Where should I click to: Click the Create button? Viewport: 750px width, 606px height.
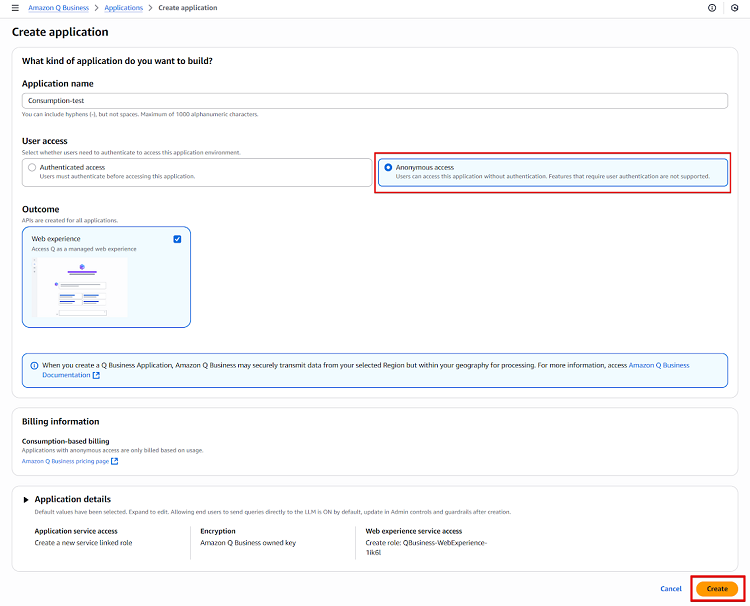717,589
